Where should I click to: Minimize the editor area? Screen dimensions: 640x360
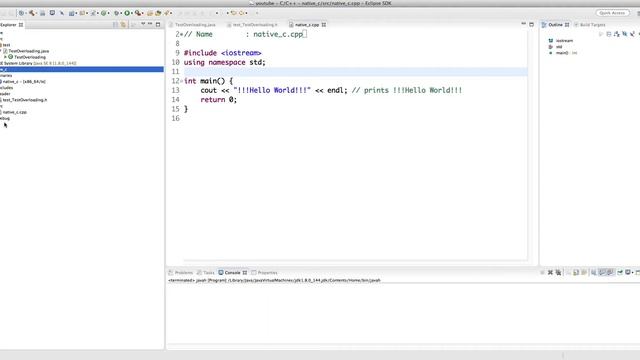[x=523, y=24]
